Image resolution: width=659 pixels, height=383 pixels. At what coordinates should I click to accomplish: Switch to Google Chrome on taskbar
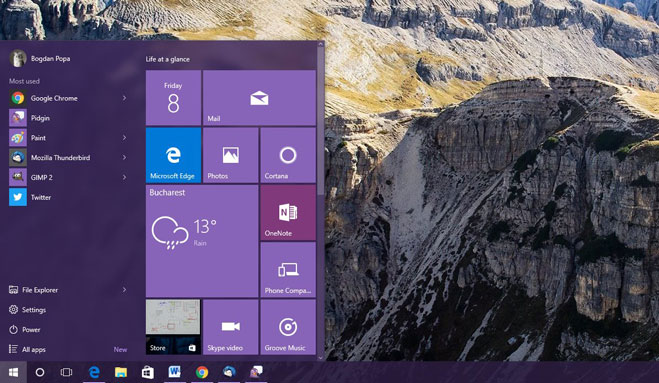click(202, 372)
